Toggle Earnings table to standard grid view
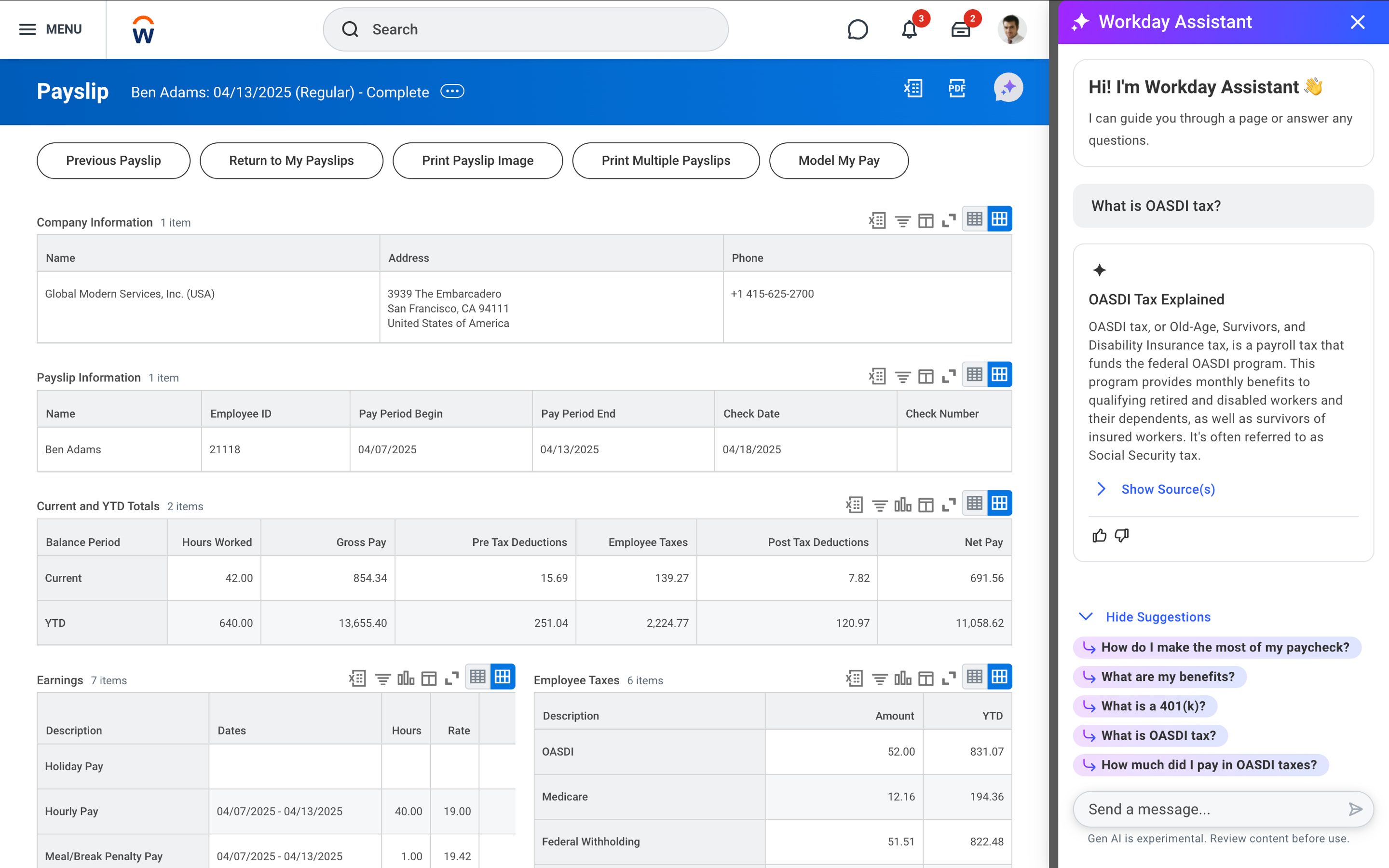The height and width of the screenshot is (868, 1389). pos(502,676)
